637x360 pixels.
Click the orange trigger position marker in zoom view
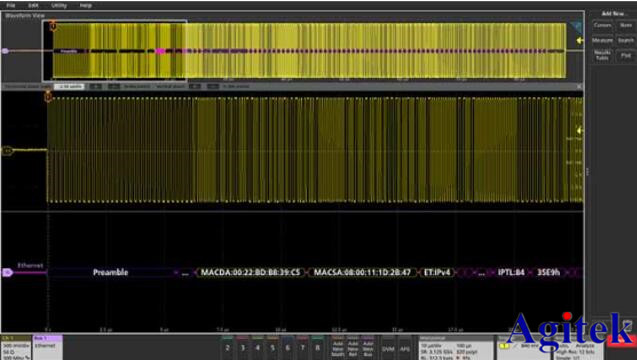48,97
